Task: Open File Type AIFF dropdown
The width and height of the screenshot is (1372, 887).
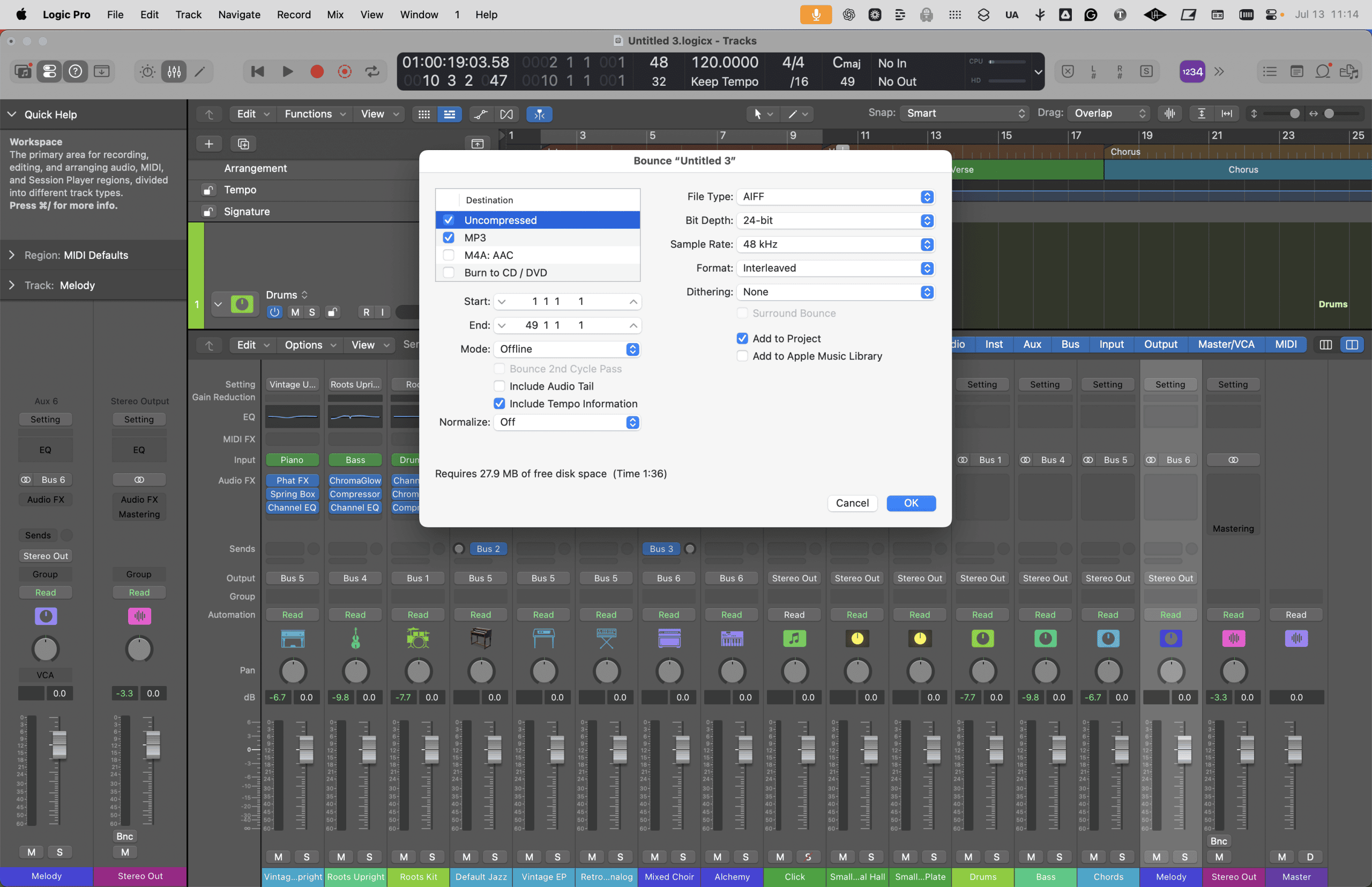Action: (x=836, y=196)
